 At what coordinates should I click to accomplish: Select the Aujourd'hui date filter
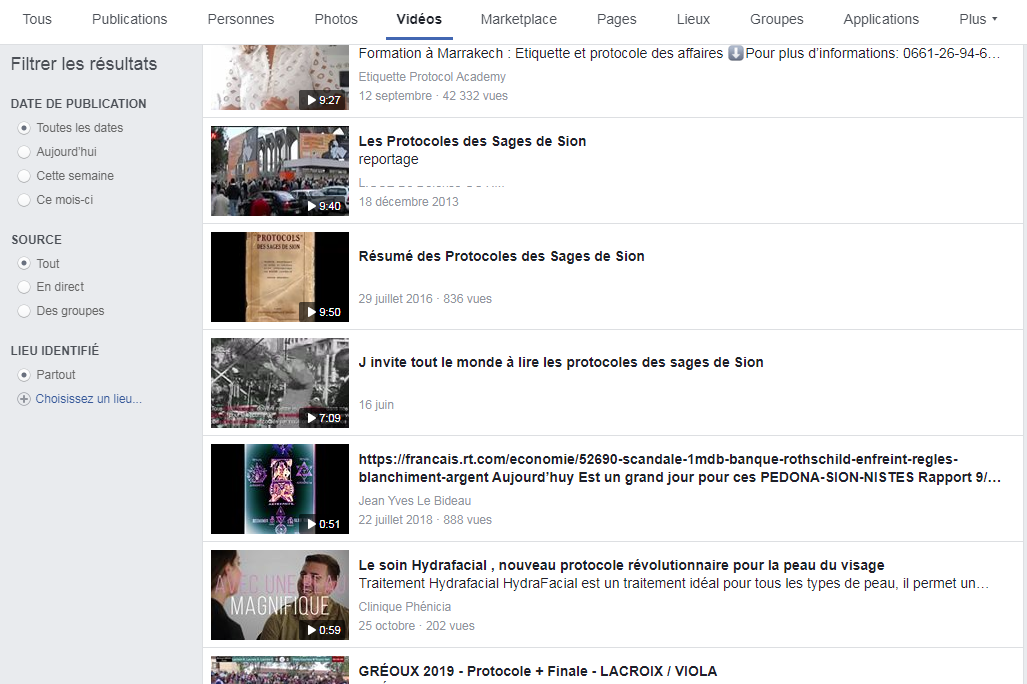pos(24,152)
